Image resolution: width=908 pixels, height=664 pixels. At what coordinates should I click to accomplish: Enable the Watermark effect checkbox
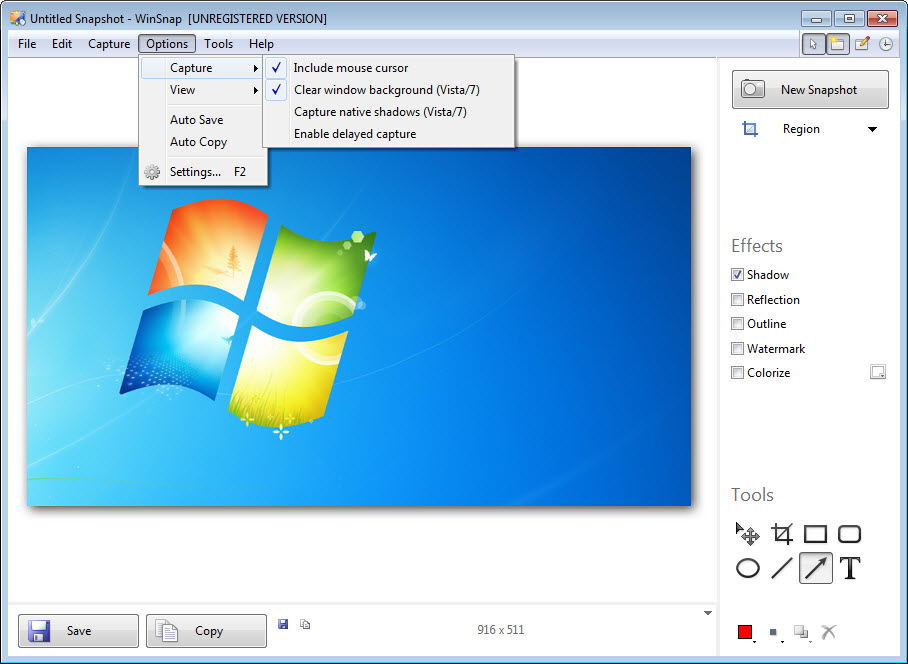[737, 348]
